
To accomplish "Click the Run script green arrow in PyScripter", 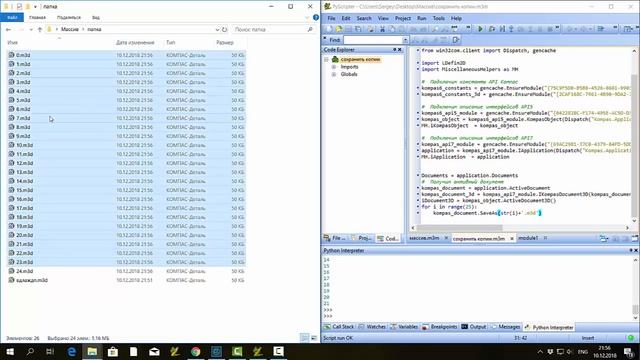I will pyautogui.click(x=480, y=29).
